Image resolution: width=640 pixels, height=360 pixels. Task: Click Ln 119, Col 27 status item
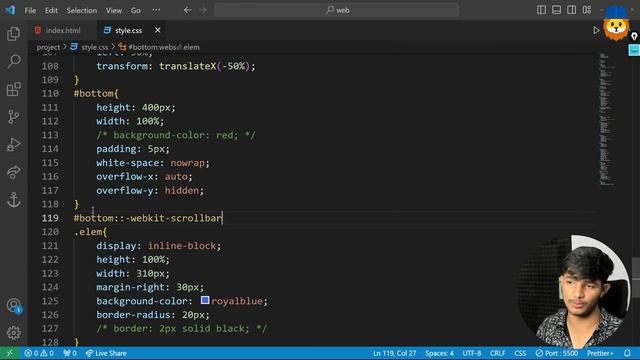tap(394, 353)
